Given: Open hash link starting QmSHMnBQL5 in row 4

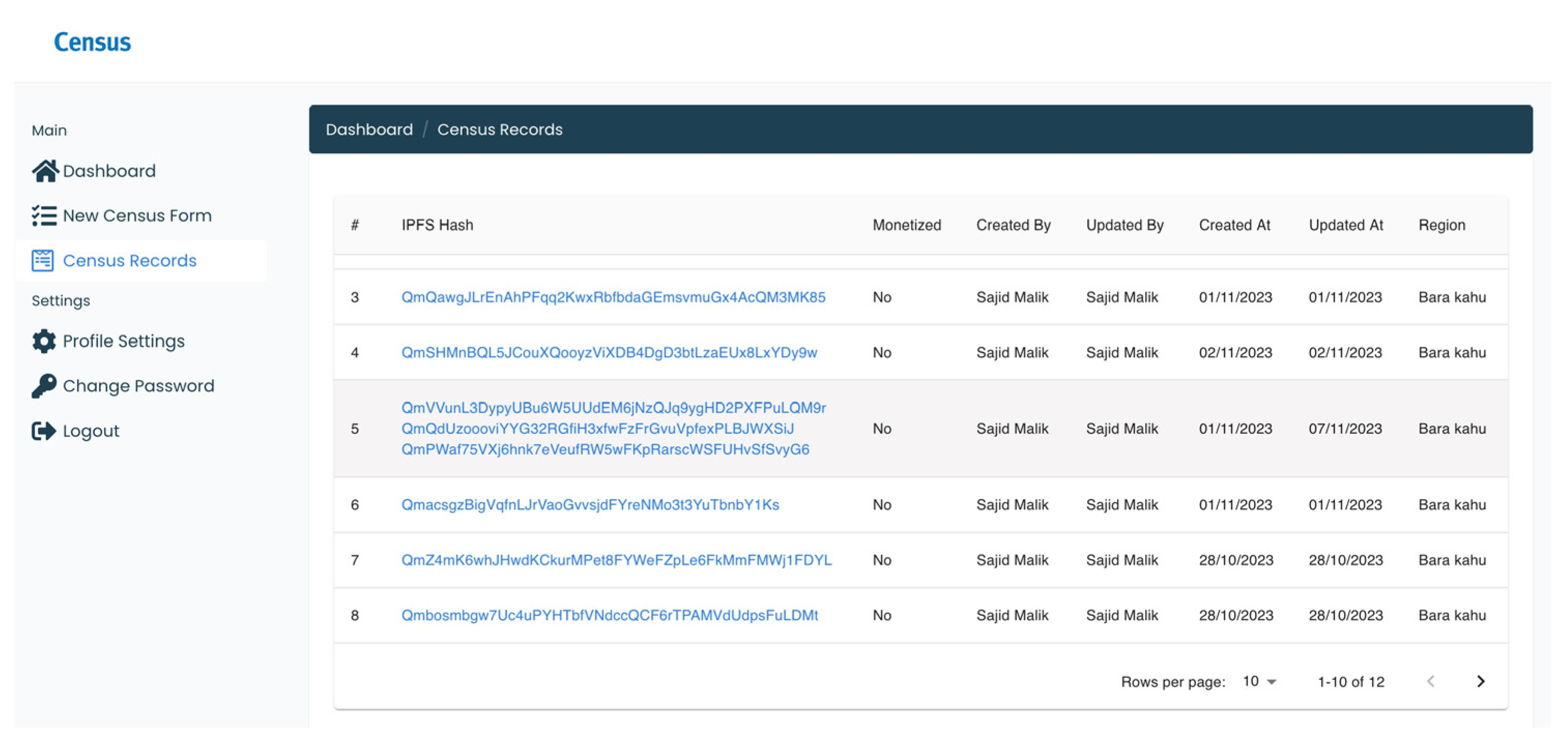Looking at the screenshot, I should [609, 352].
